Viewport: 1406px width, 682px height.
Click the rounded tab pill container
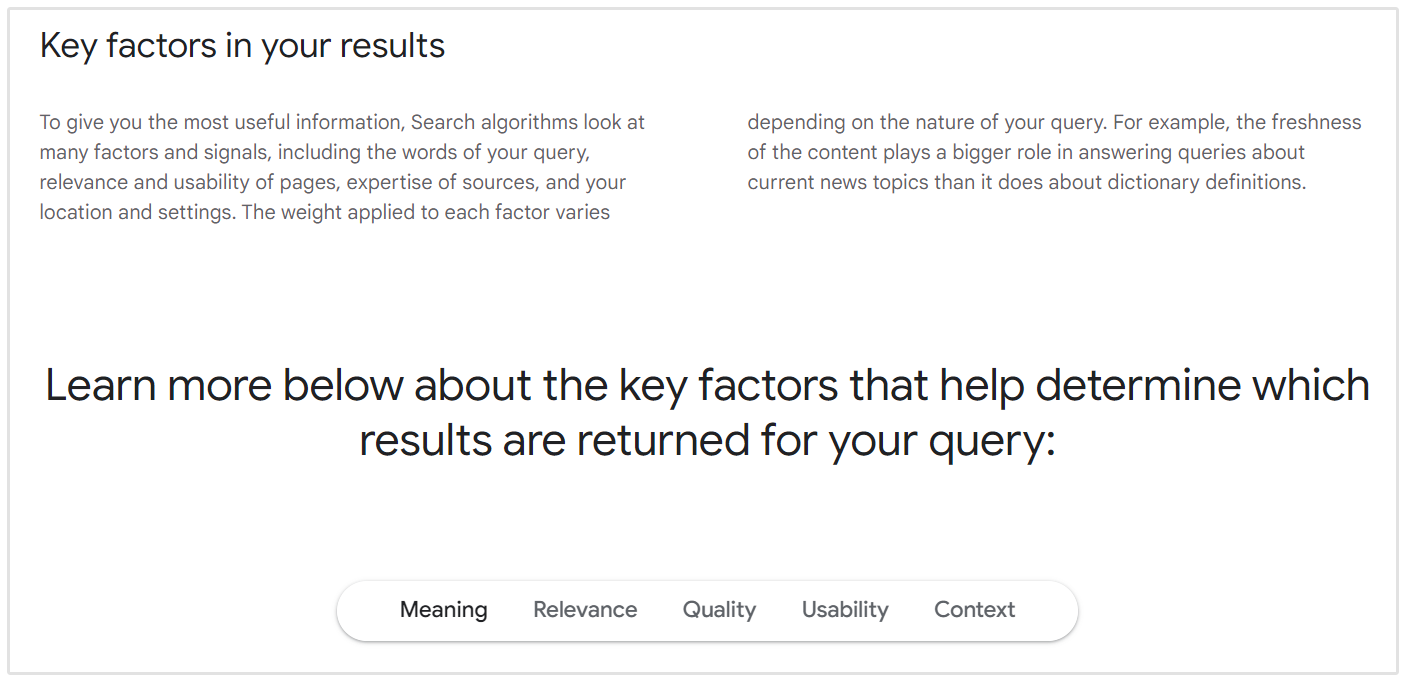[x=707, y=609]
